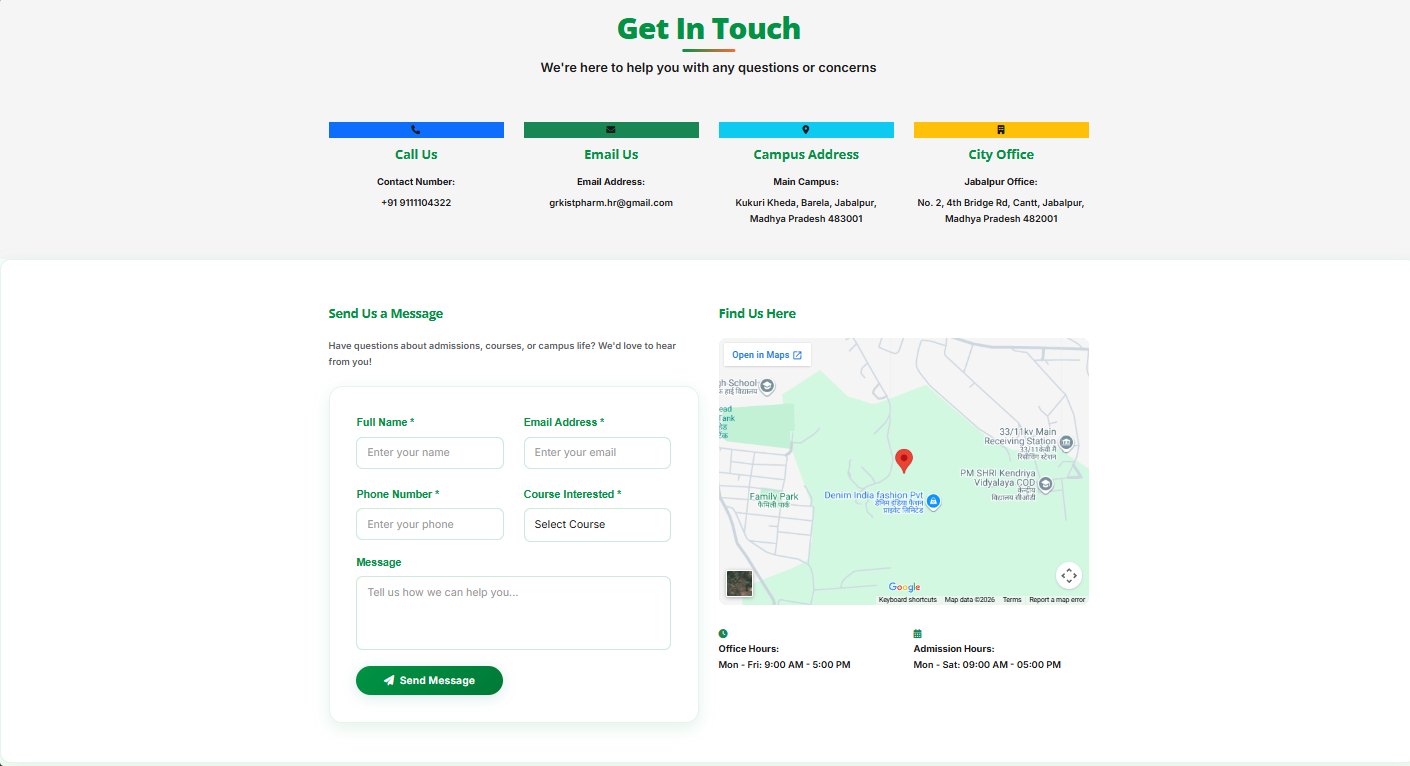Click the building icon above City Office
Image resolution: width=1410 pixels, height=766 pixels.
point(1000,129)
